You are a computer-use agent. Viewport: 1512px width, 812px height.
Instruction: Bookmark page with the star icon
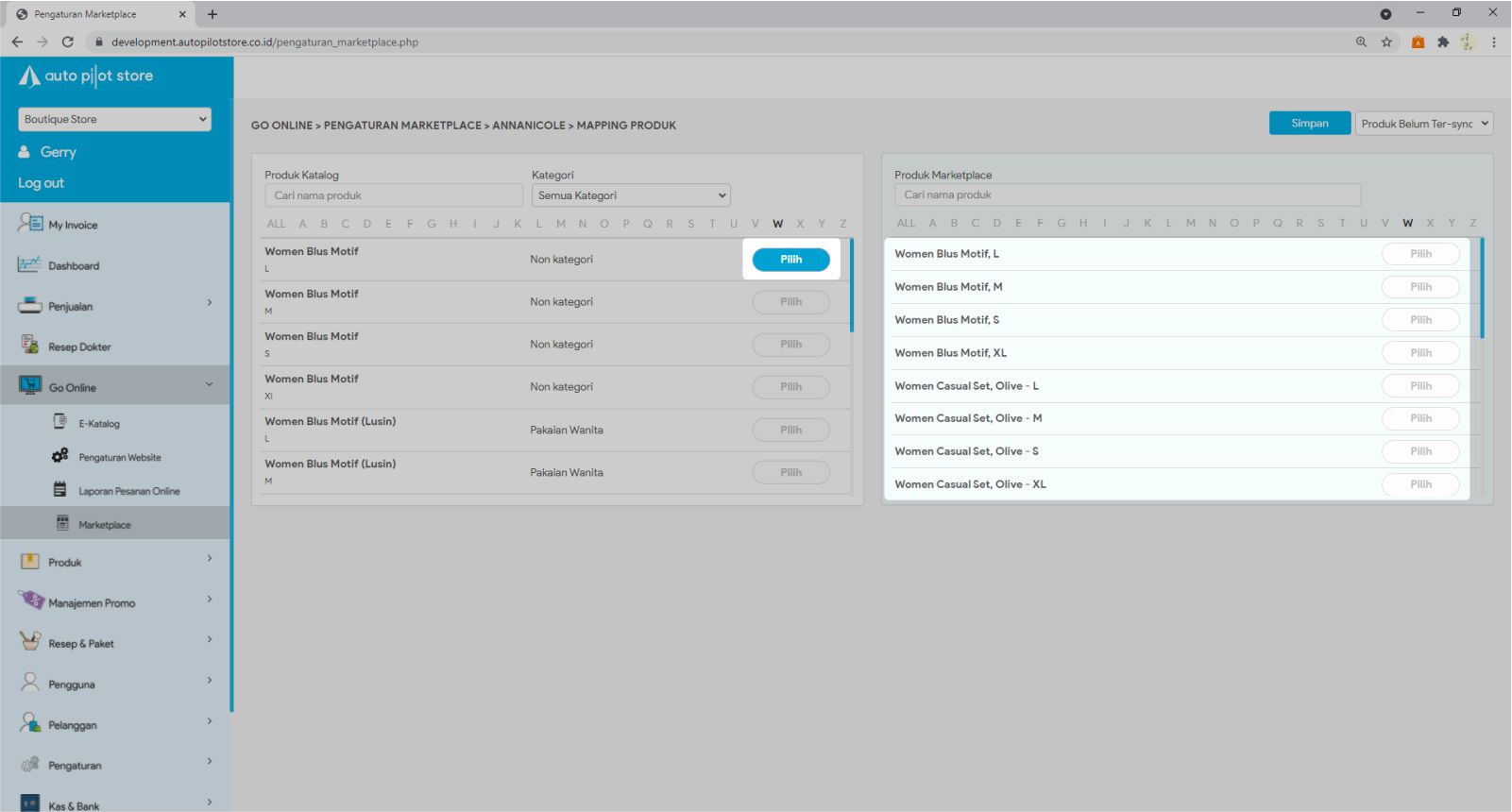pyautogui.click(x=1386, y=42)
